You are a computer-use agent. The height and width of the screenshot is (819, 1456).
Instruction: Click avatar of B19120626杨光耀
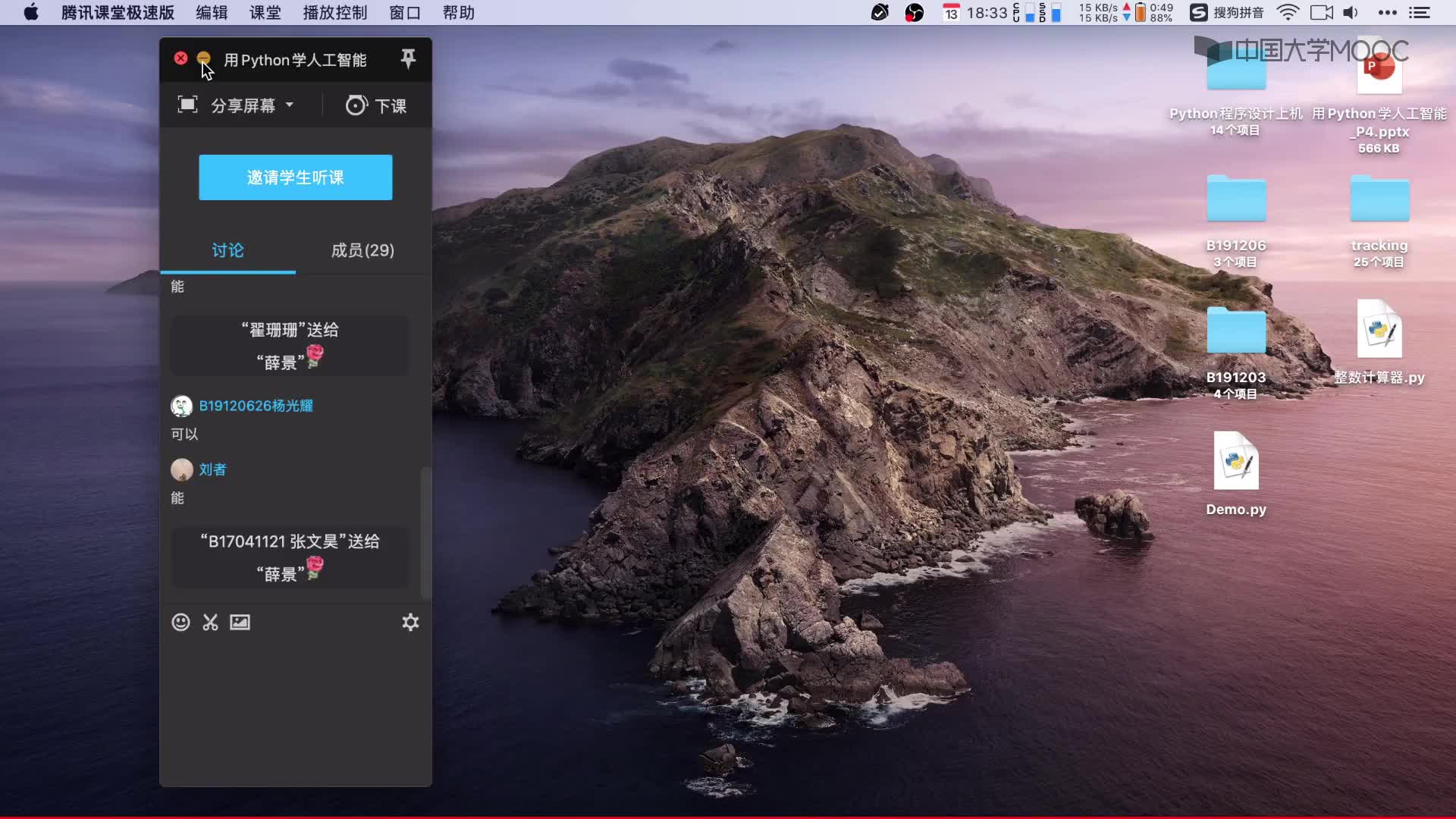181,406
